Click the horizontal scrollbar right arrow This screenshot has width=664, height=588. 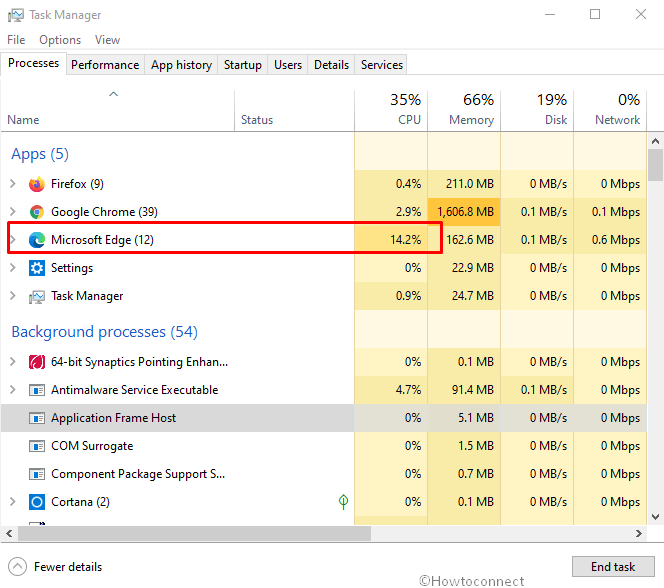pos(639,533)
